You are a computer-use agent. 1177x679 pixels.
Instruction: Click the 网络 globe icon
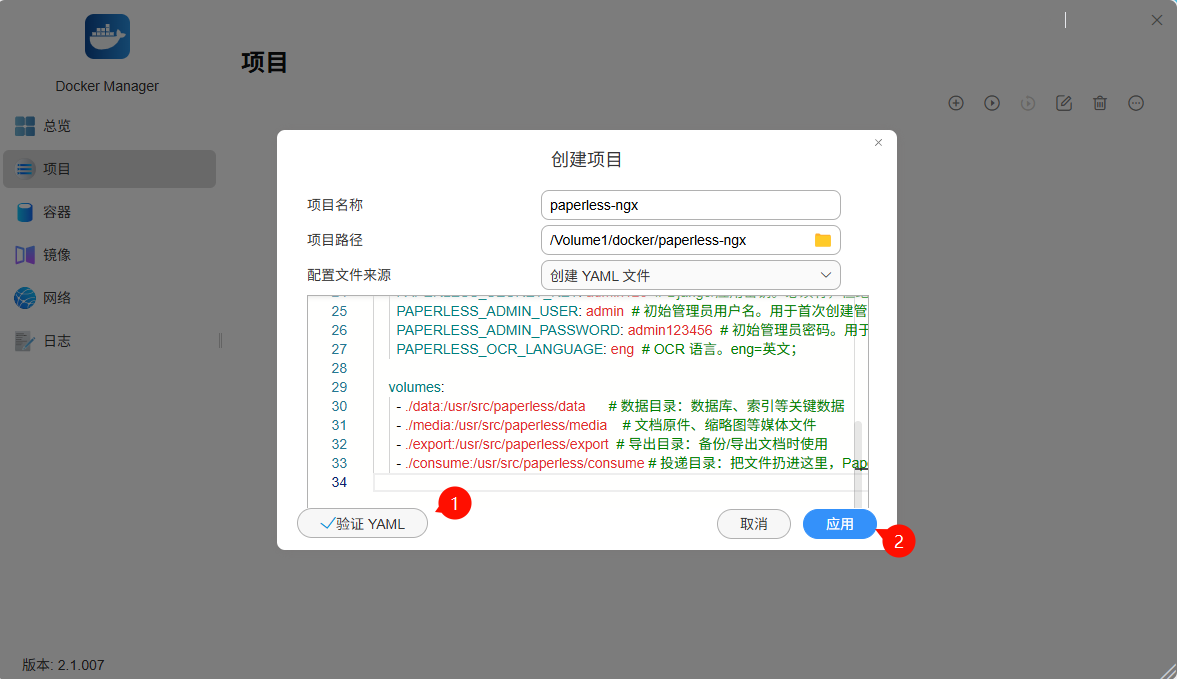25,298
